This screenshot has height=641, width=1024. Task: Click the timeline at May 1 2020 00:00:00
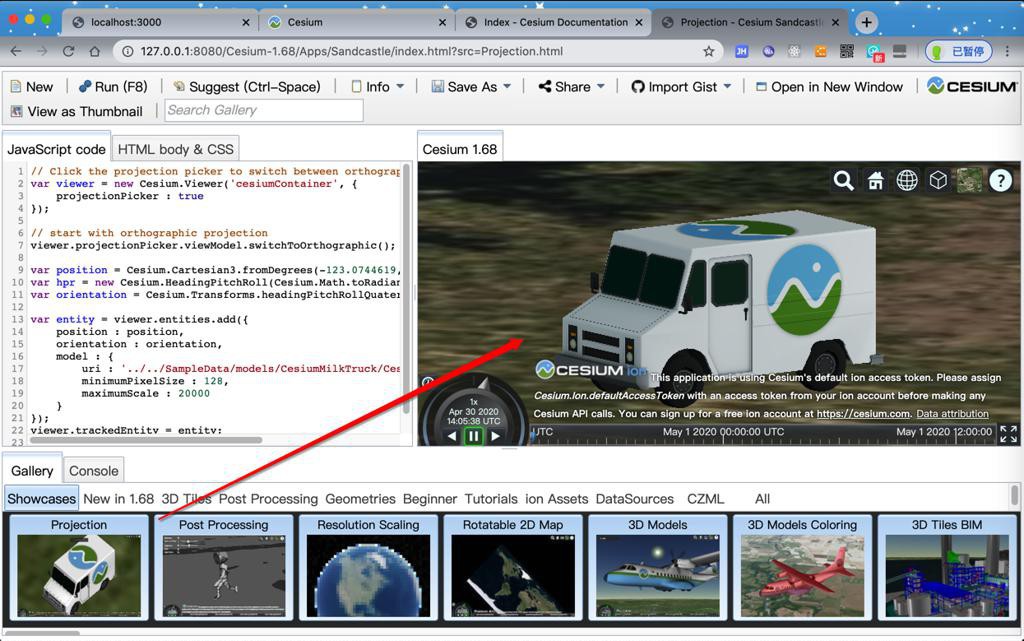724,432
